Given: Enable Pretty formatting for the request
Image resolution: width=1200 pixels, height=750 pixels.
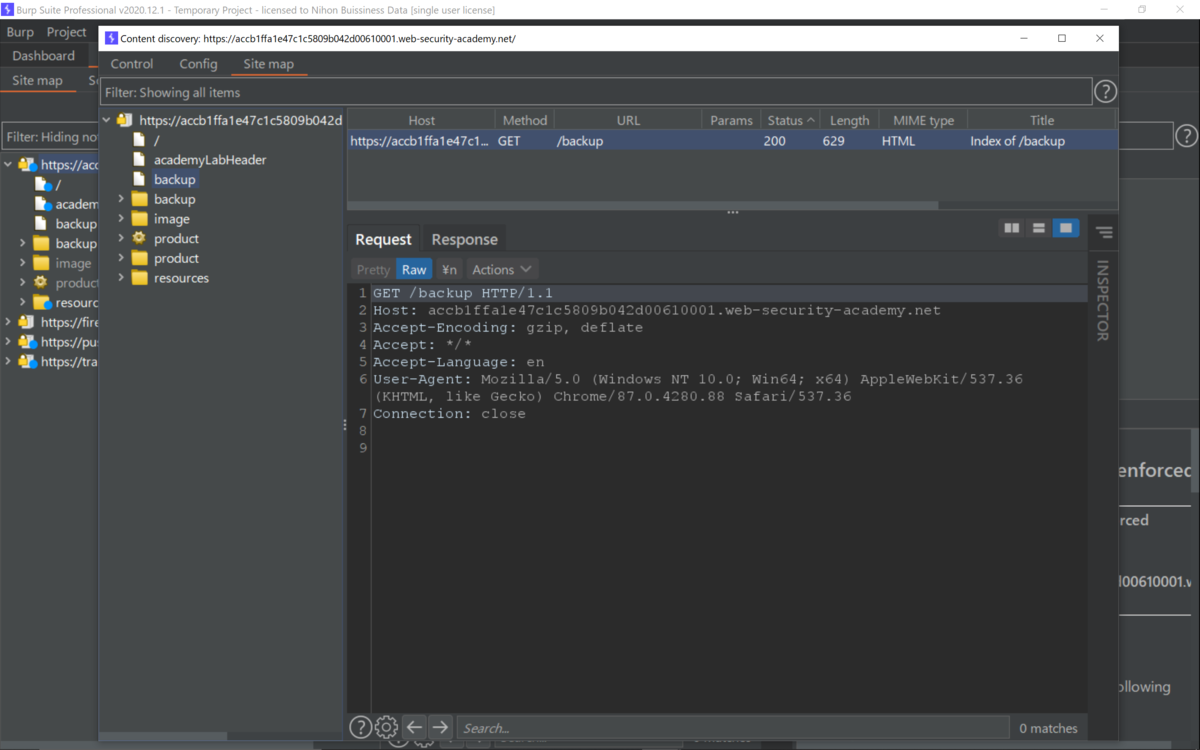Looking at the screenshot, I should 371,269.
